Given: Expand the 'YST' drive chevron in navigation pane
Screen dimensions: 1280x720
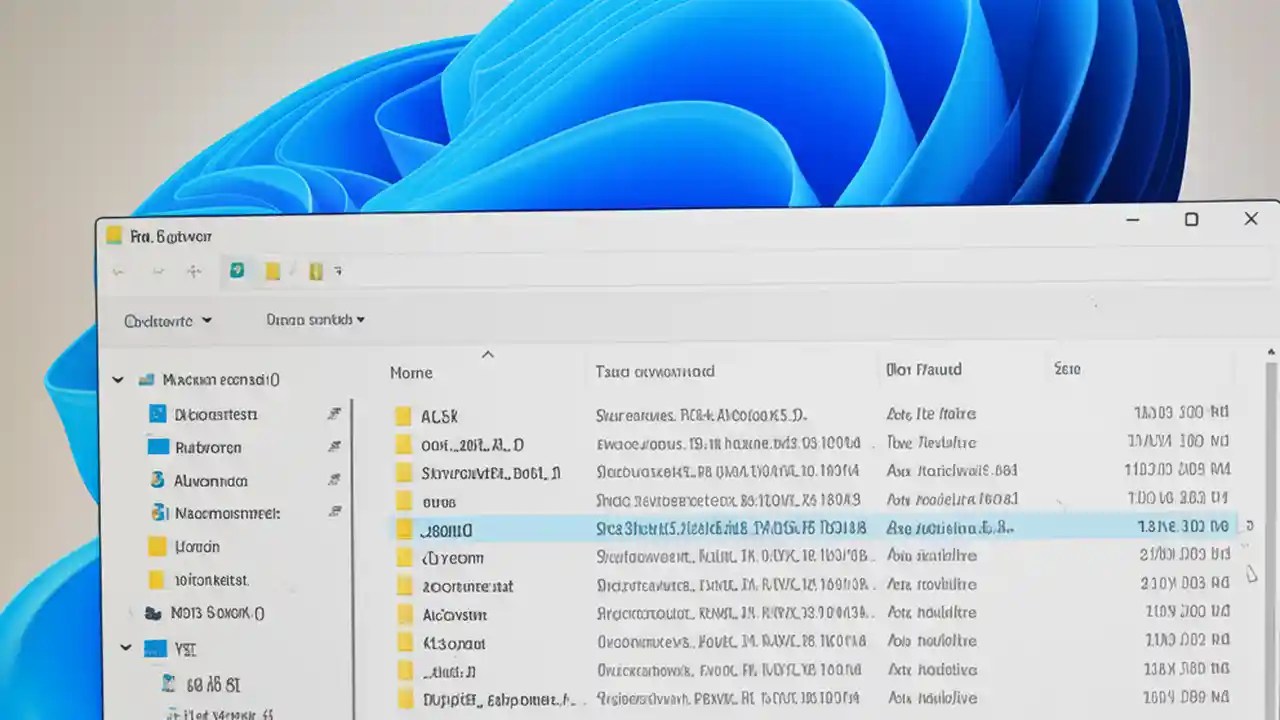Looking at the screenshot, I should [x=126, y=648].
